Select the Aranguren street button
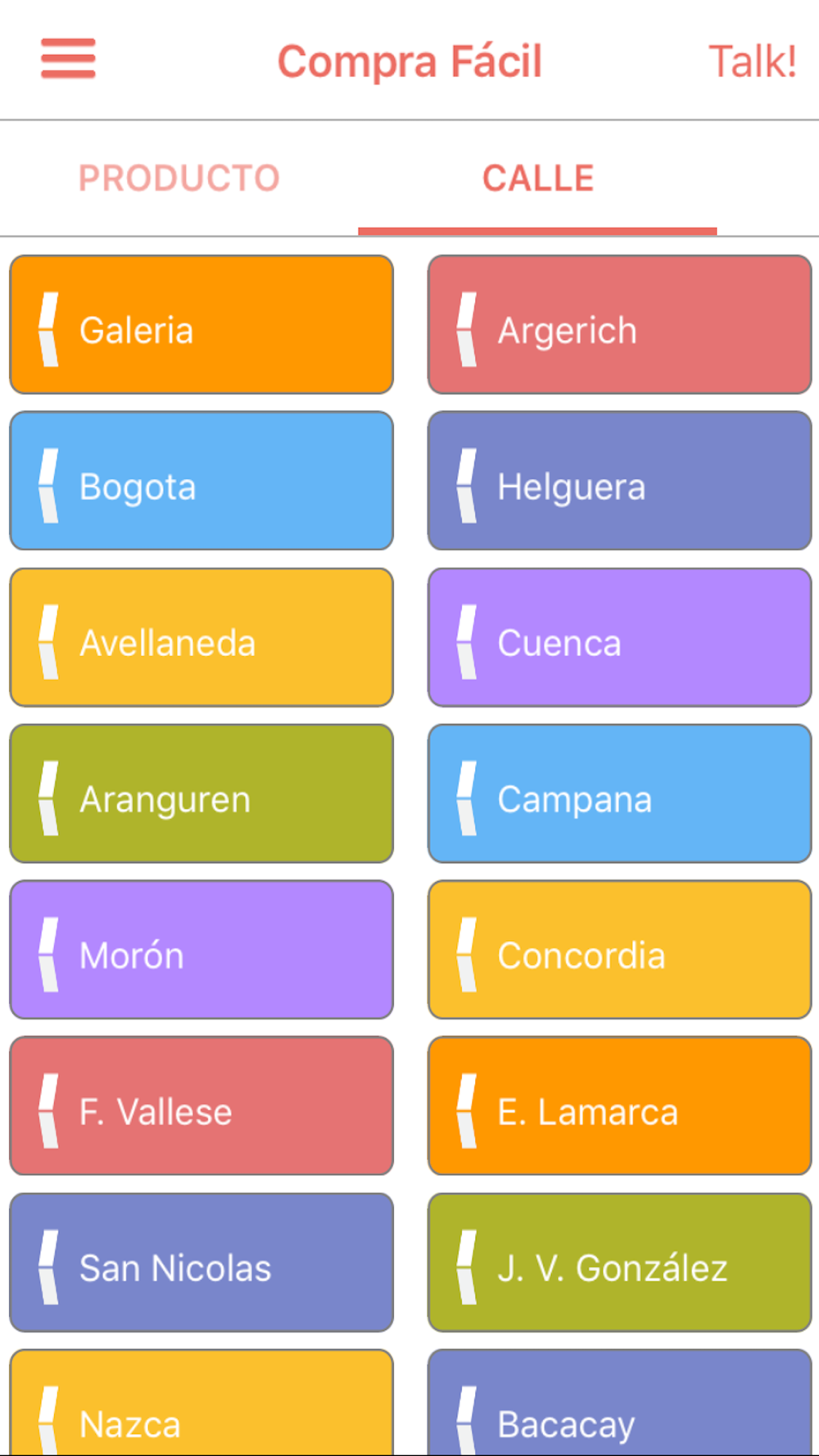Image resolution: width=819 pixels, height=1456 pixels. [201, 794]
